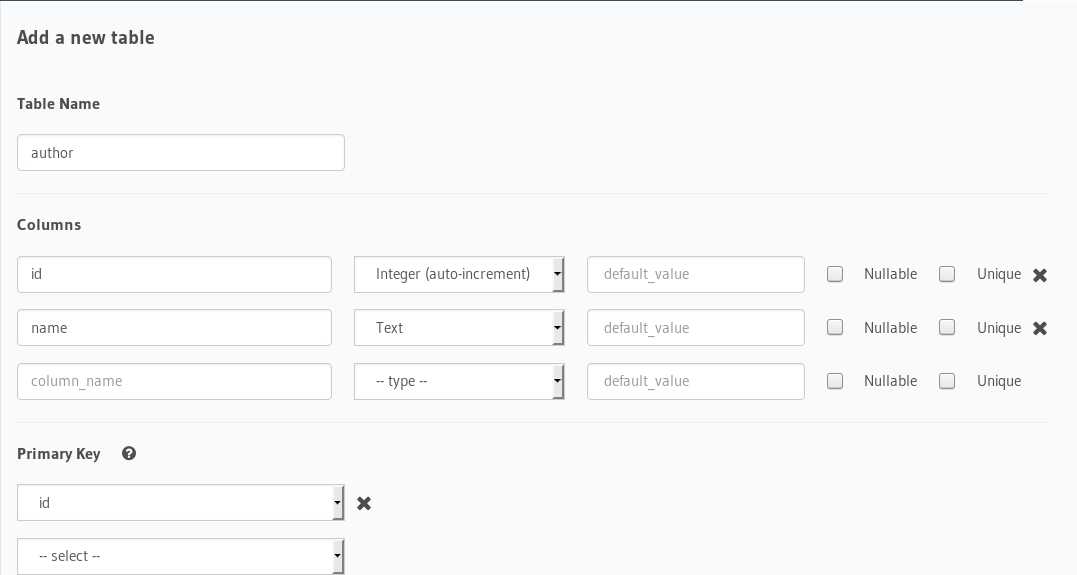Remove the name column row

pos(1040,328)
